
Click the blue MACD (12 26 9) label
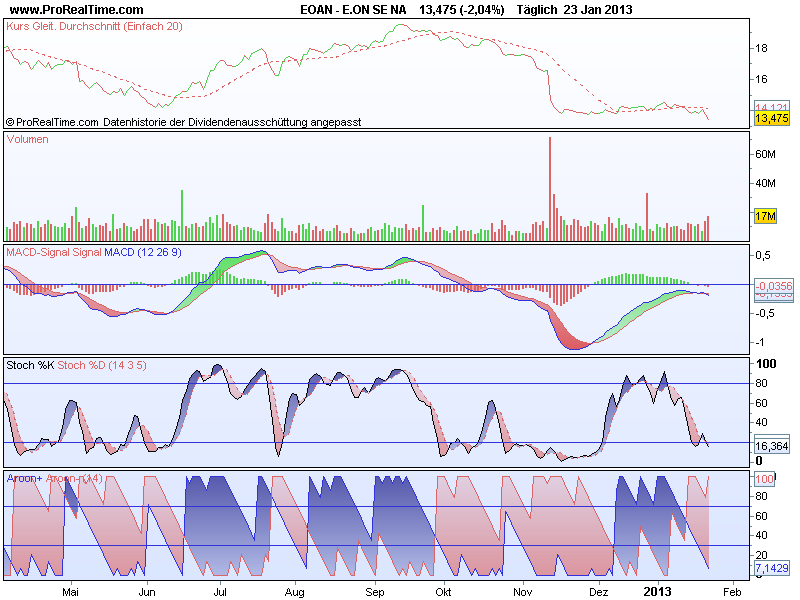point(143,252)
